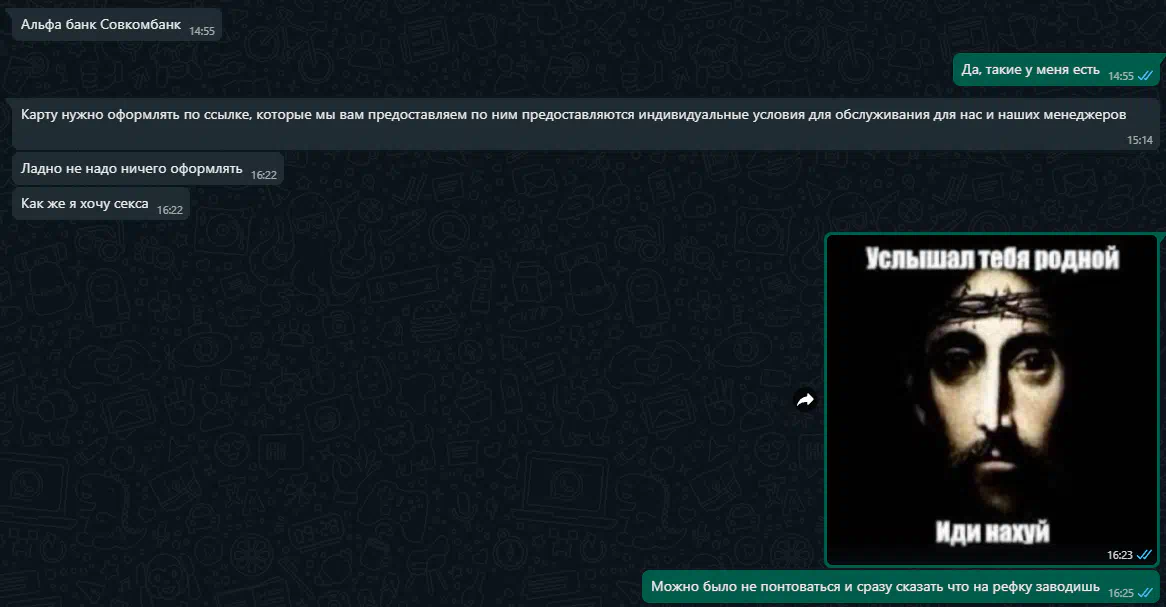Viewport: 1166px width, 607px height.
Task: Click timestamp 15:14 on the long message
Action: click(x=1139, y=140)
